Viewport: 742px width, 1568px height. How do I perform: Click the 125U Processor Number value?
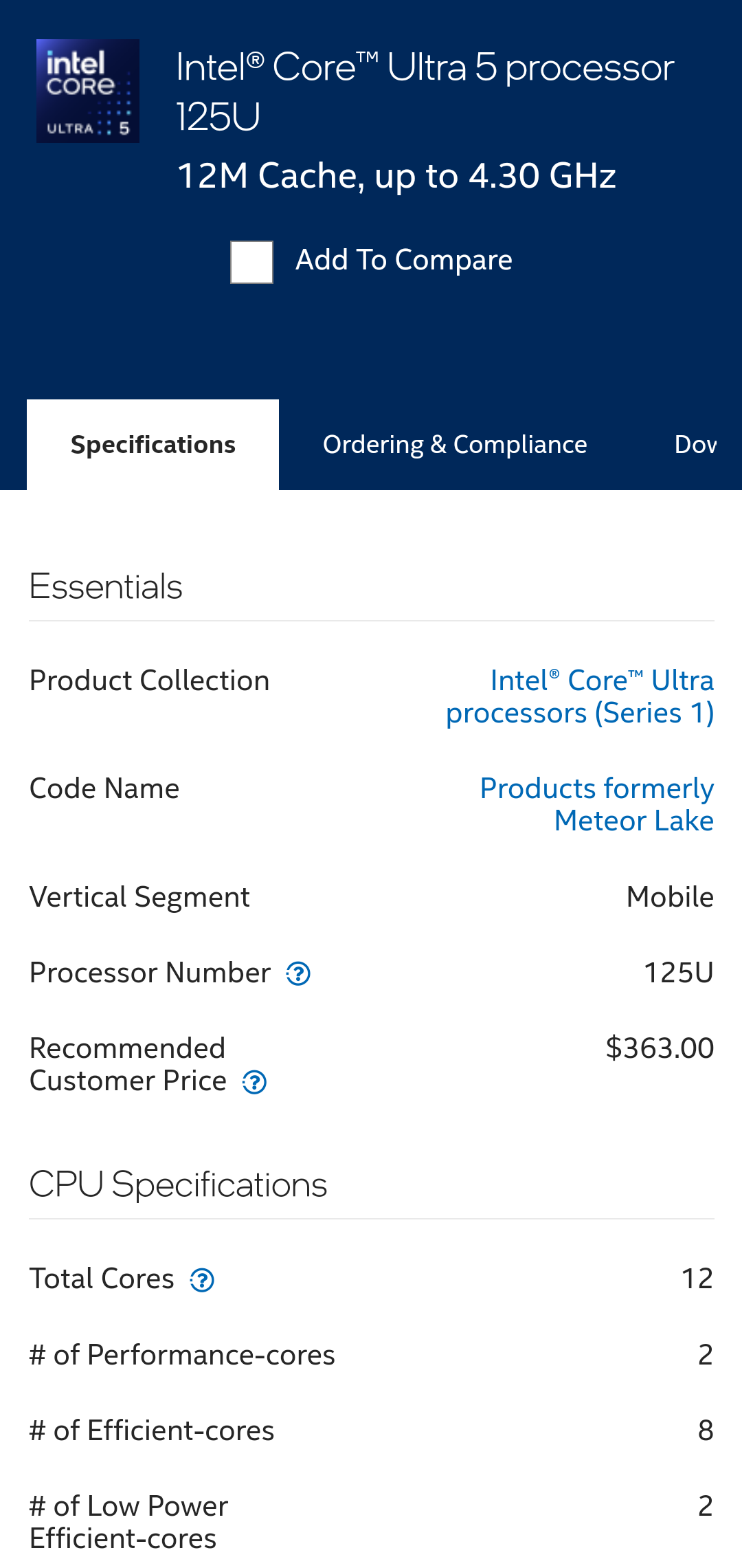(x=678, y=973)
